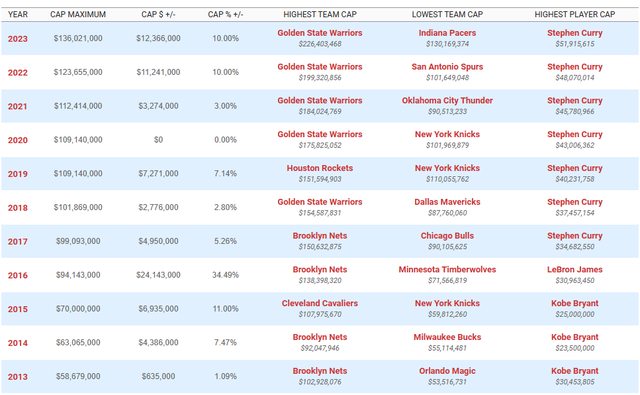640x395 pixels.
Task: Open the Dallas Mavericks link
Action: click(447, 202)
